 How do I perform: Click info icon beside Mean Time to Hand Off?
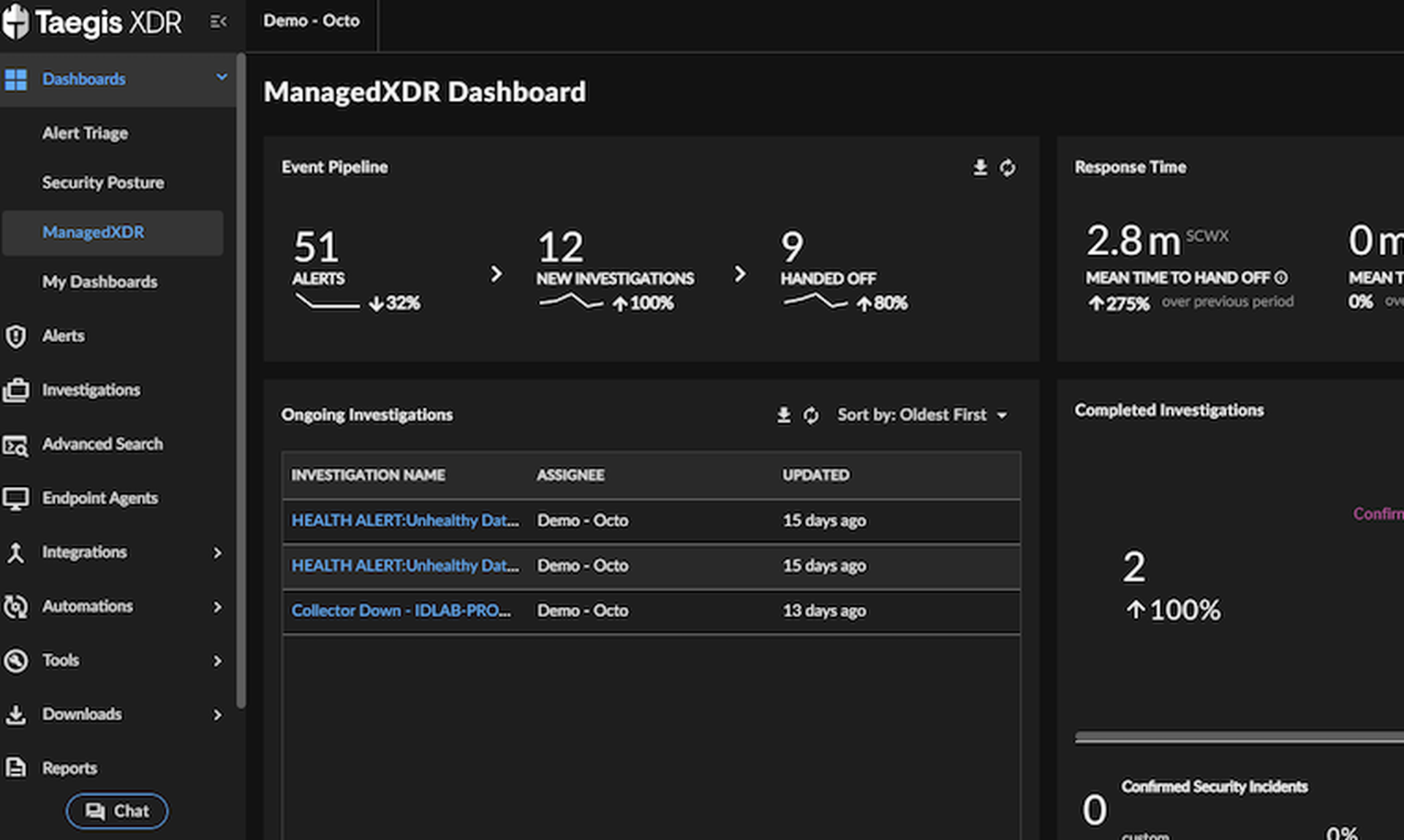click(x=1280, y=278)
